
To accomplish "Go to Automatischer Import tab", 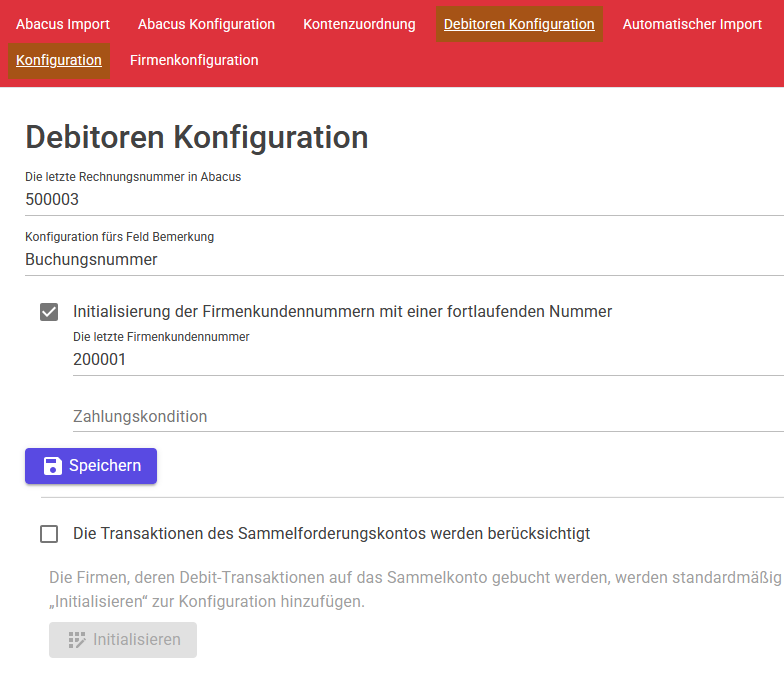I will tap(692, 24).
